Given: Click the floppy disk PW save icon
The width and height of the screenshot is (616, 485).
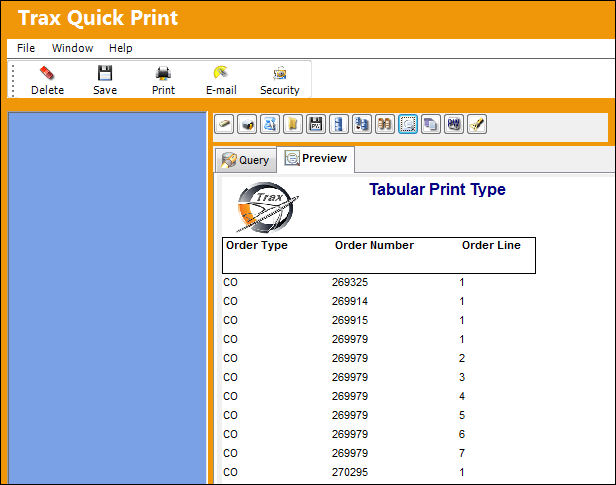Looking at the screenshot, I should [316, 124].
